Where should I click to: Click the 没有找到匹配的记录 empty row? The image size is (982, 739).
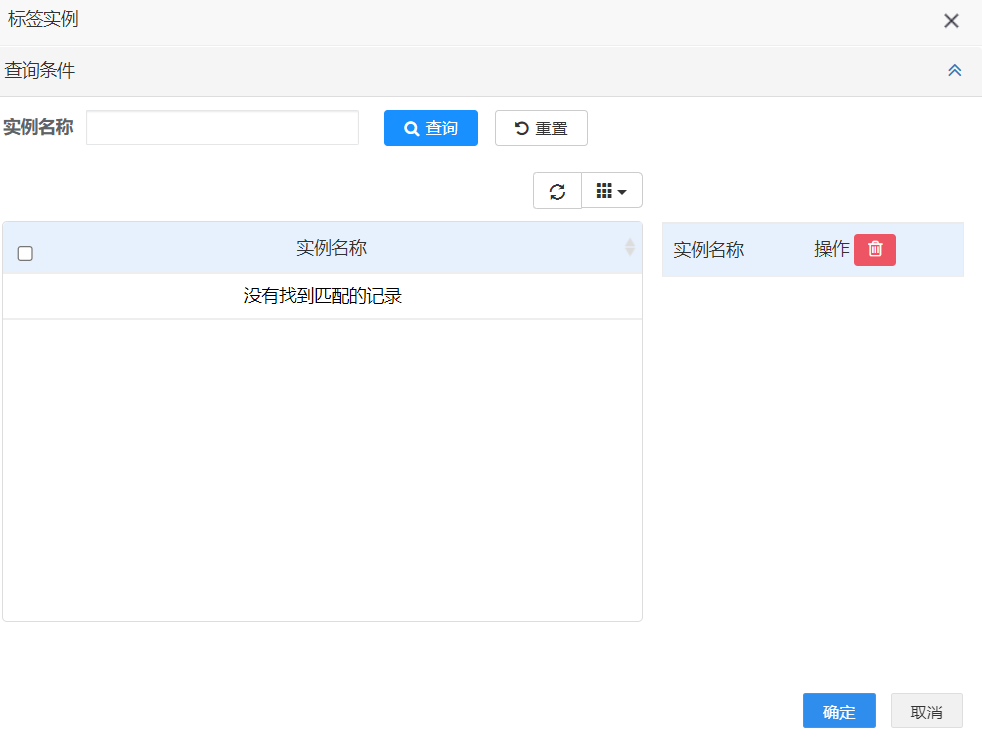[322, 297]
